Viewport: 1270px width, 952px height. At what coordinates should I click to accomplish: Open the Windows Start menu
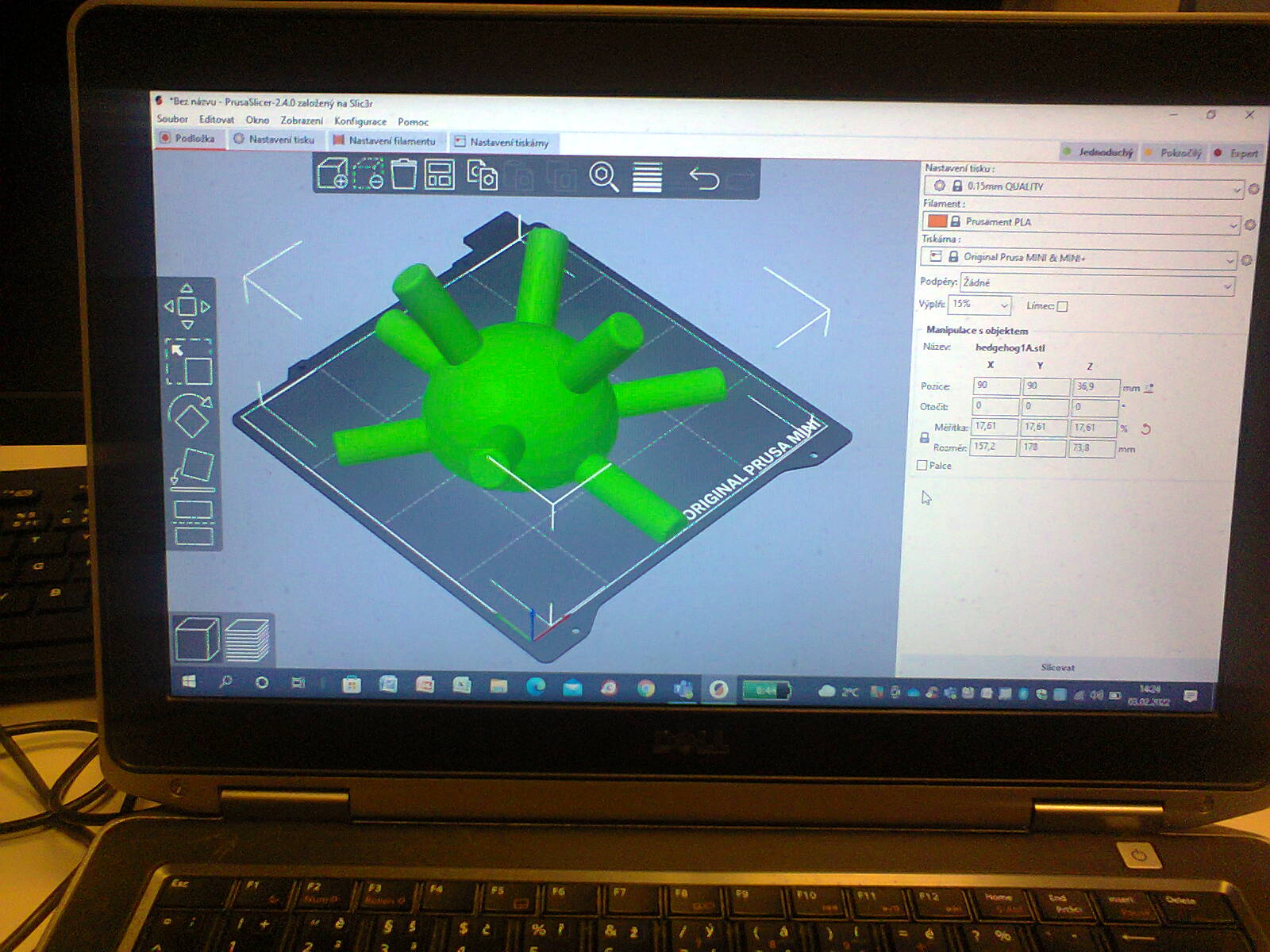(x=189, y=681)
